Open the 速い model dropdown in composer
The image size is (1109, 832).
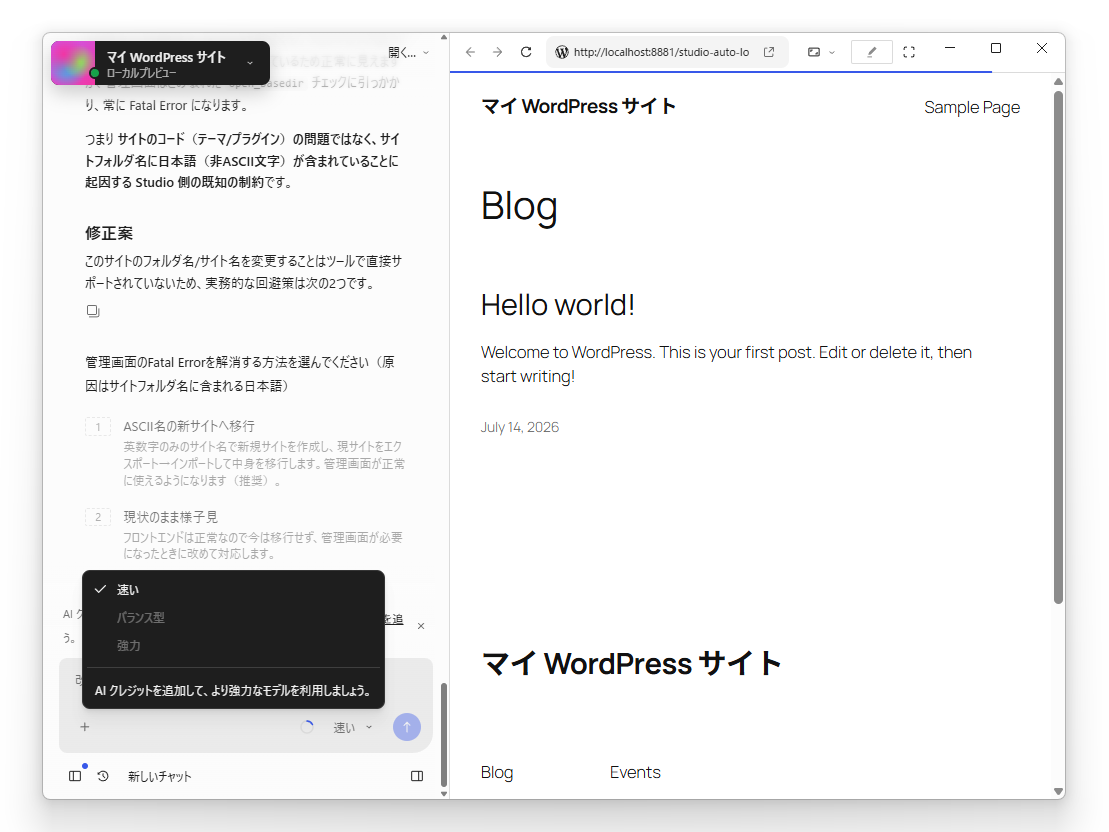[x=353, y=727]
